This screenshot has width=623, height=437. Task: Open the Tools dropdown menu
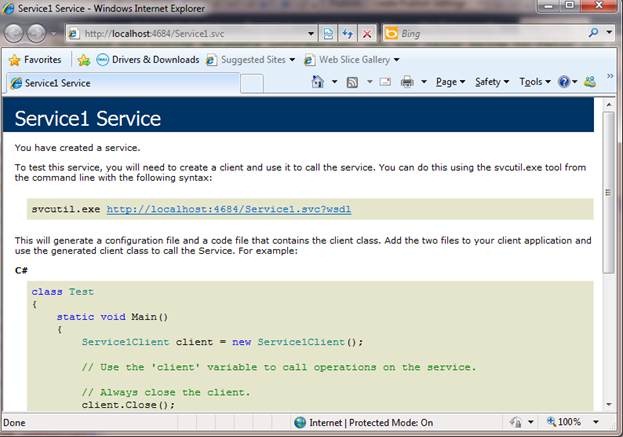point(535,82)
